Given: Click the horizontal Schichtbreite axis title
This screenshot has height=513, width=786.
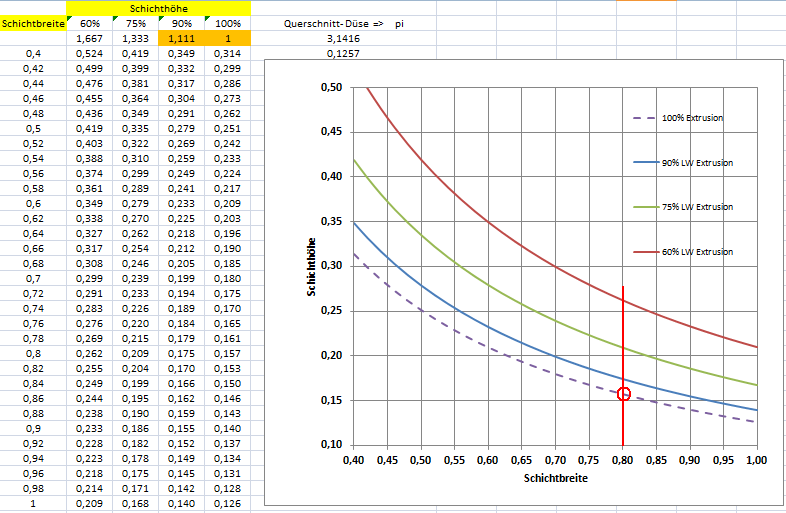Looking at the screenshot, I should (x=556, y=479).
